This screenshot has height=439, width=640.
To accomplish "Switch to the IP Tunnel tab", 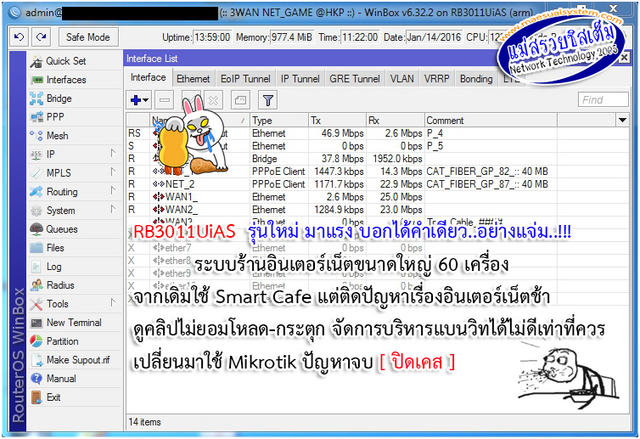I will pos(300,79).
